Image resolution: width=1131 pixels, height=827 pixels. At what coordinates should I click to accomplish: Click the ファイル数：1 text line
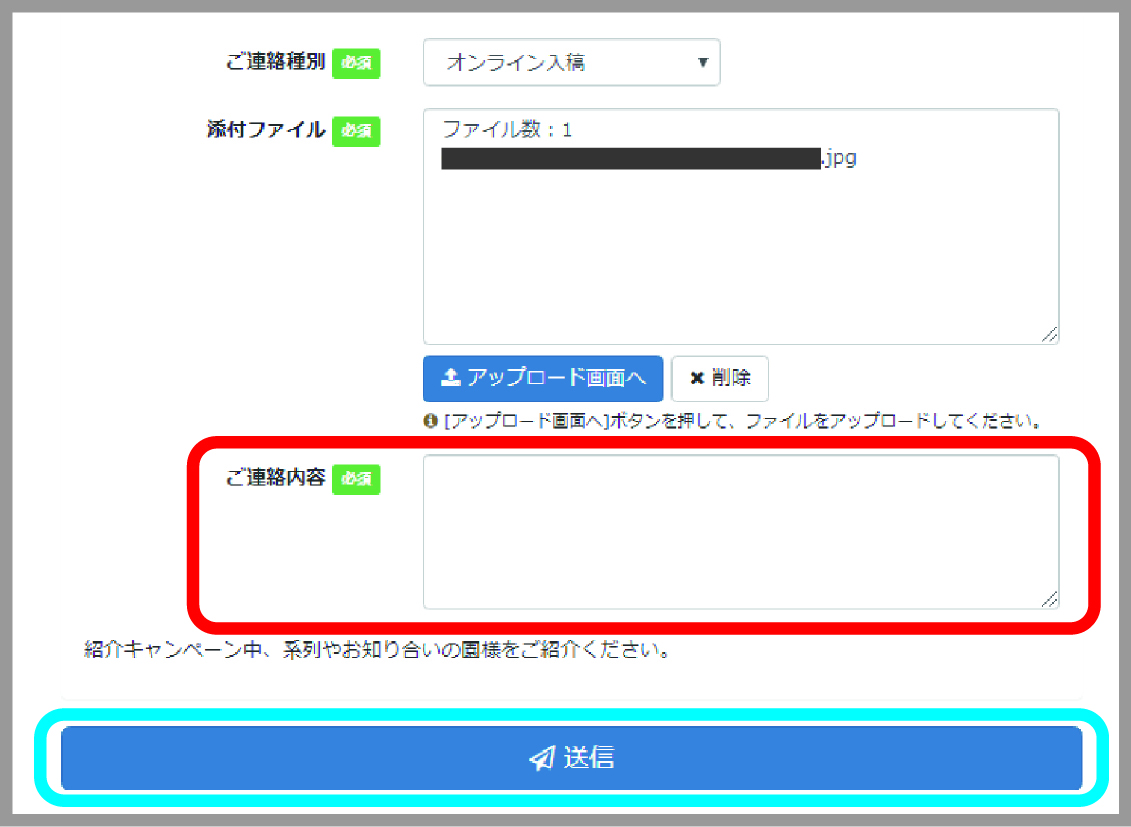(507, 130)
